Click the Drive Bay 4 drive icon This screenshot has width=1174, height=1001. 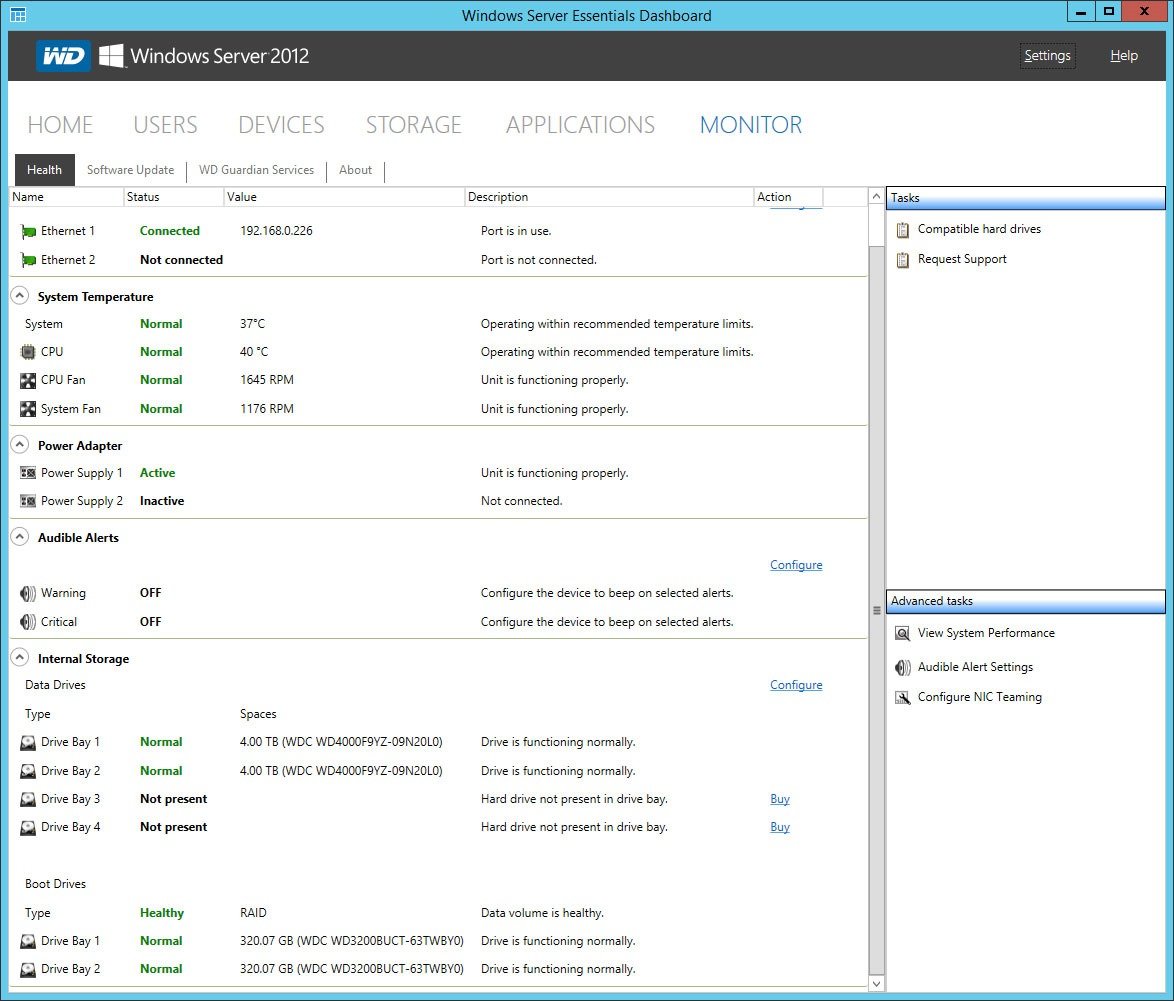coord(28,828)
